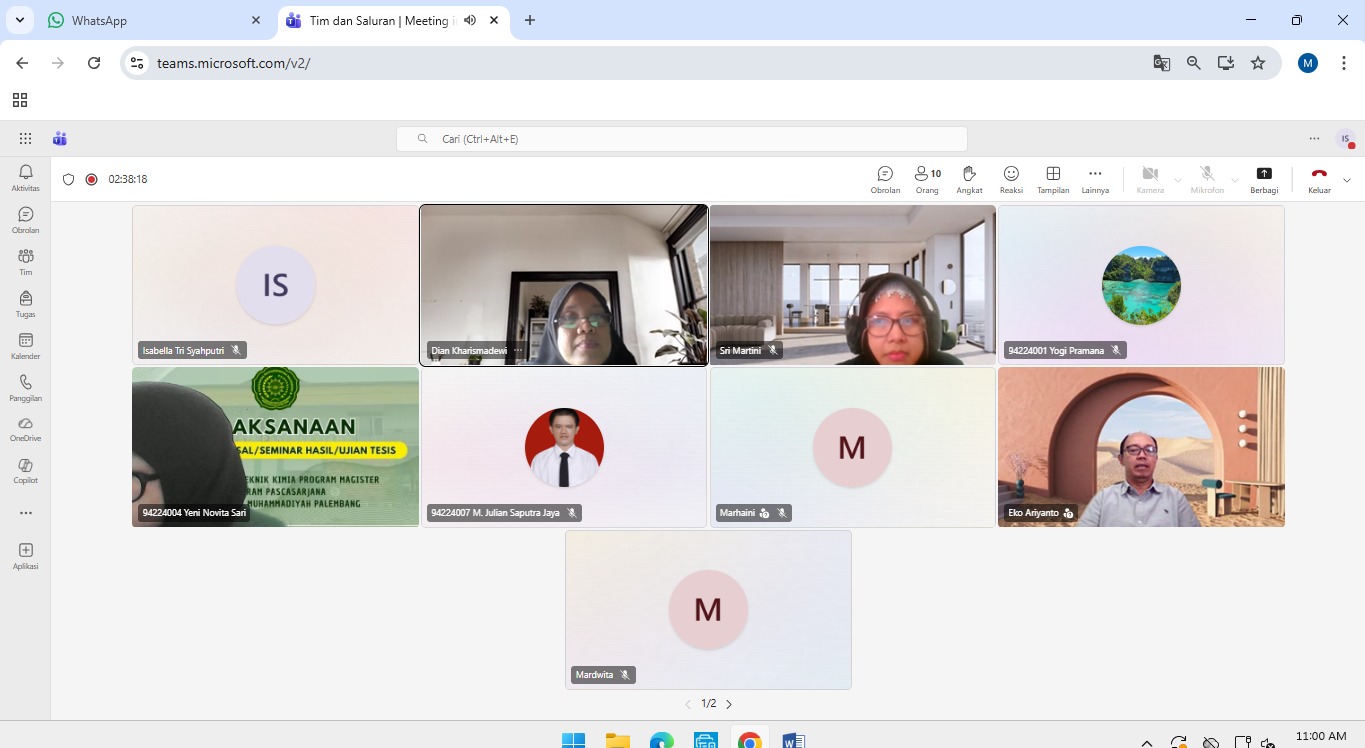Expand the Keluar leave options arrow
This screenshot has height=748, width=1365.
tap(1347, 180)
